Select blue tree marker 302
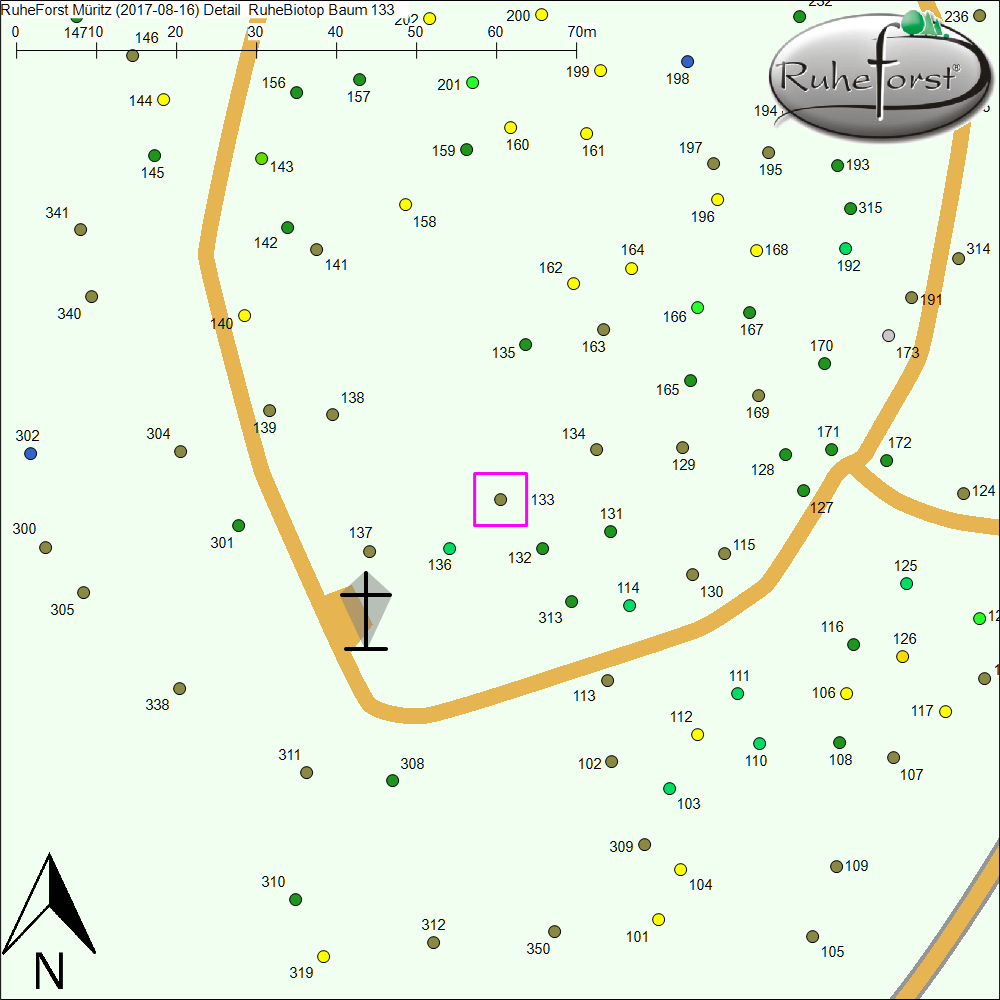Image resolution: width=1000 pixels, height=1000 pixels. pos(30,454)
